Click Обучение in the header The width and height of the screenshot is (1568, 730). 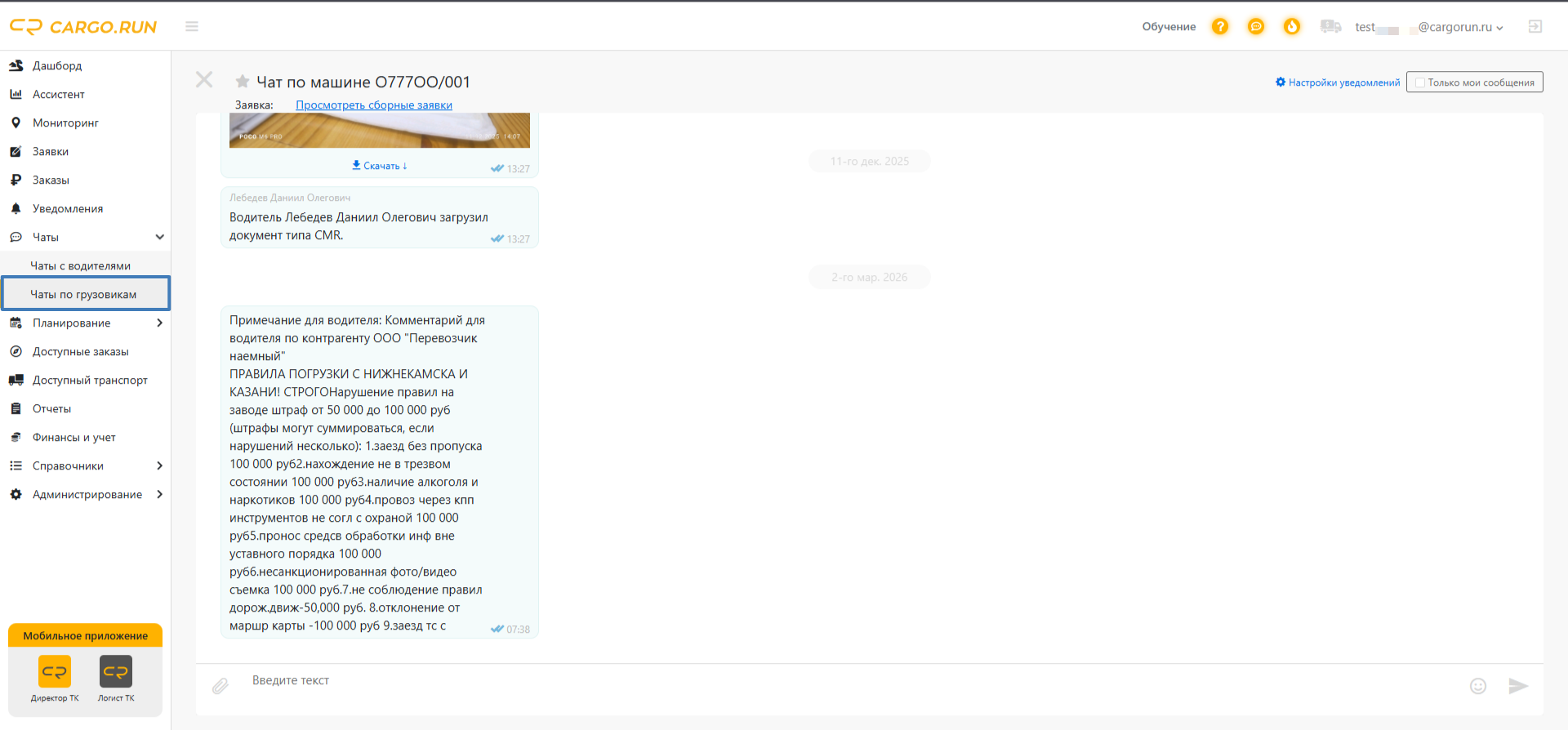1169,26
